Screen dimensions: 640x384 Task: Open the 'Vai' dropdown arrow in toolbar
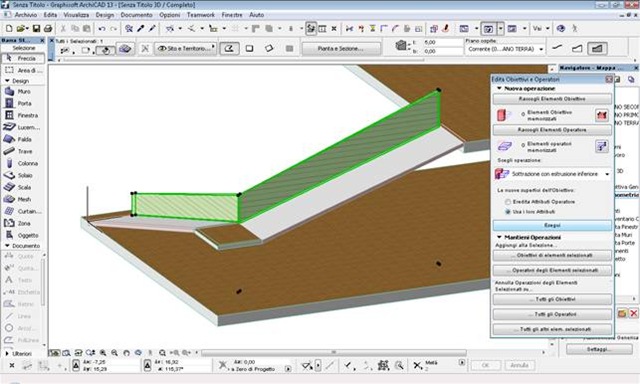(x=548, y=29)
